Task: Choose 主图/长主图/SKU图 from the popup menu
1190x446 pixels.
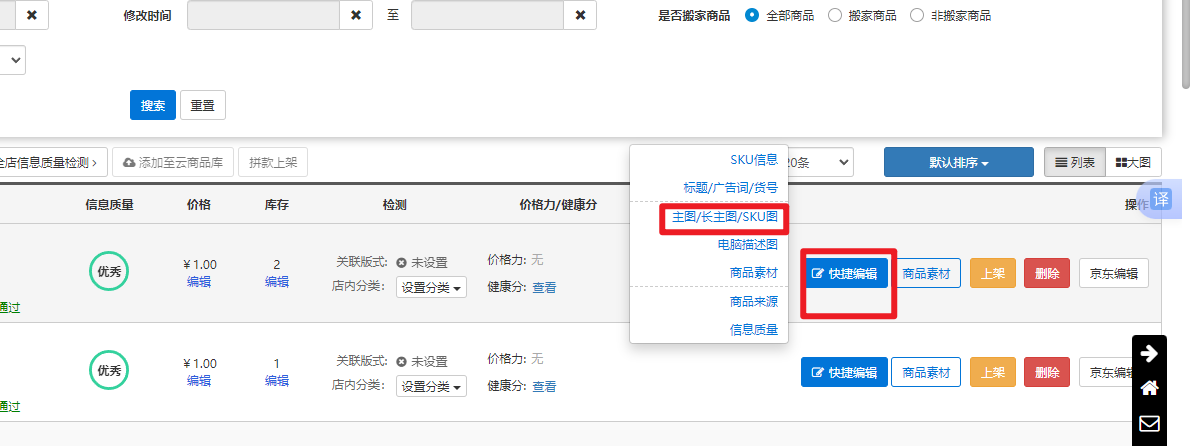Action: 724,216
